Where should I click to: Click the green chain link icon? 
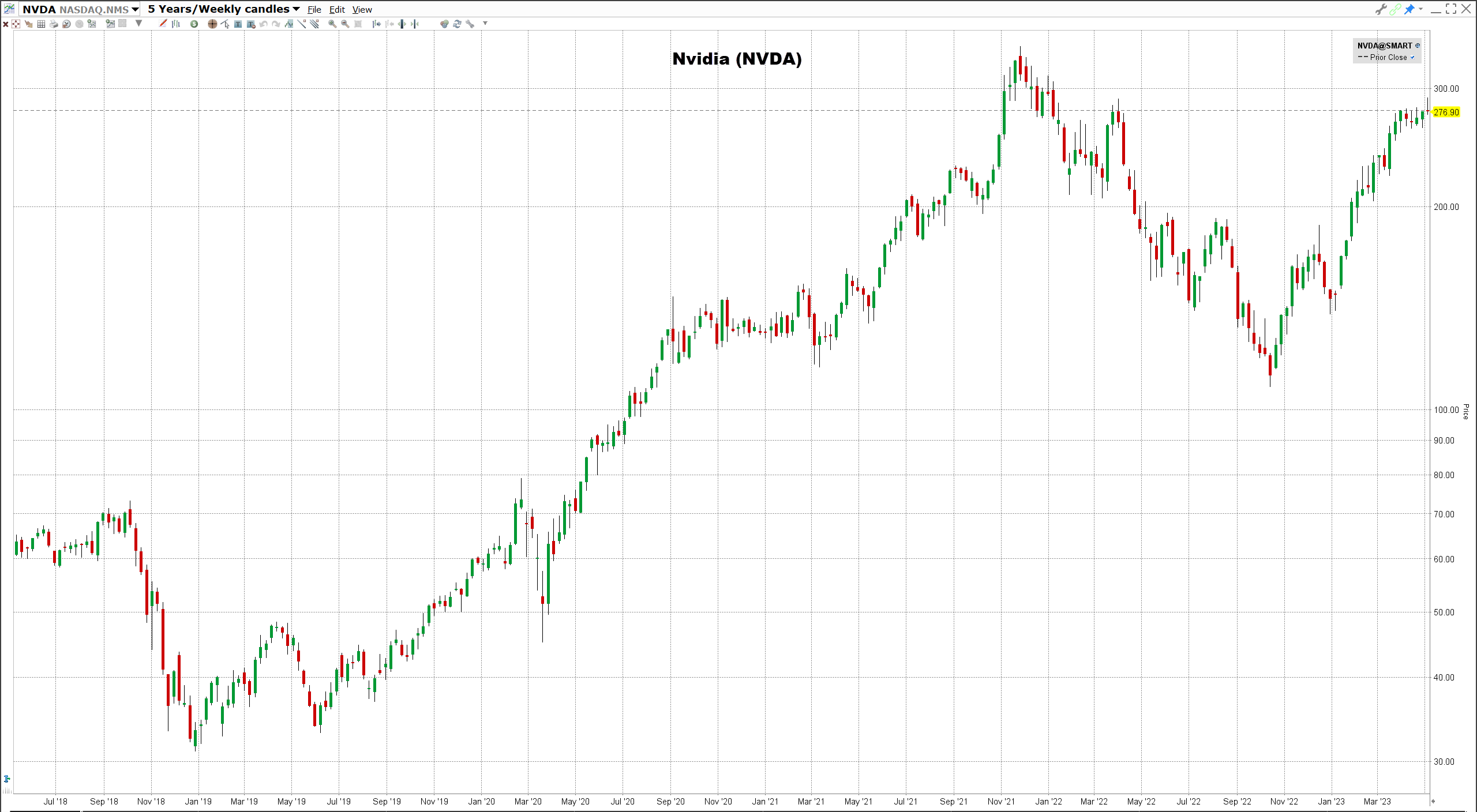1395,9
